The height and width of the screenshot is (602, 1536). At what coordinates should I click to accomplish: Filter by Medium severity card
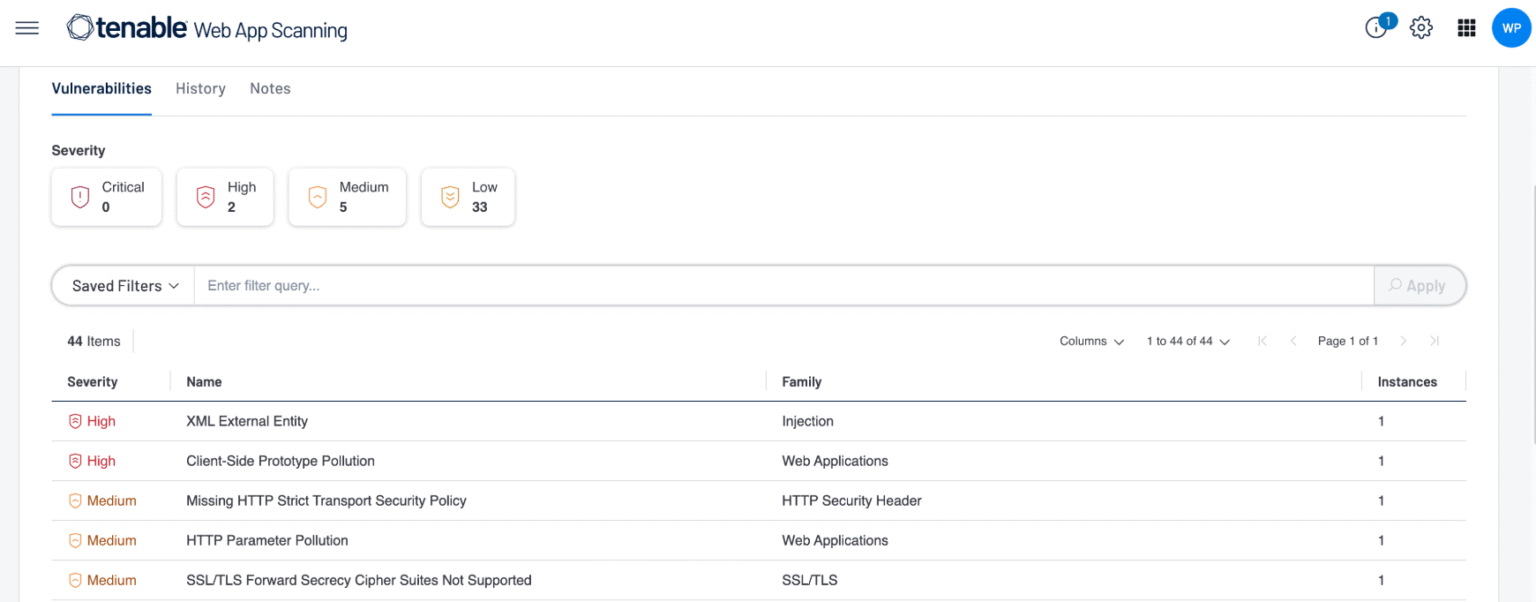click(x=347, y=197)
